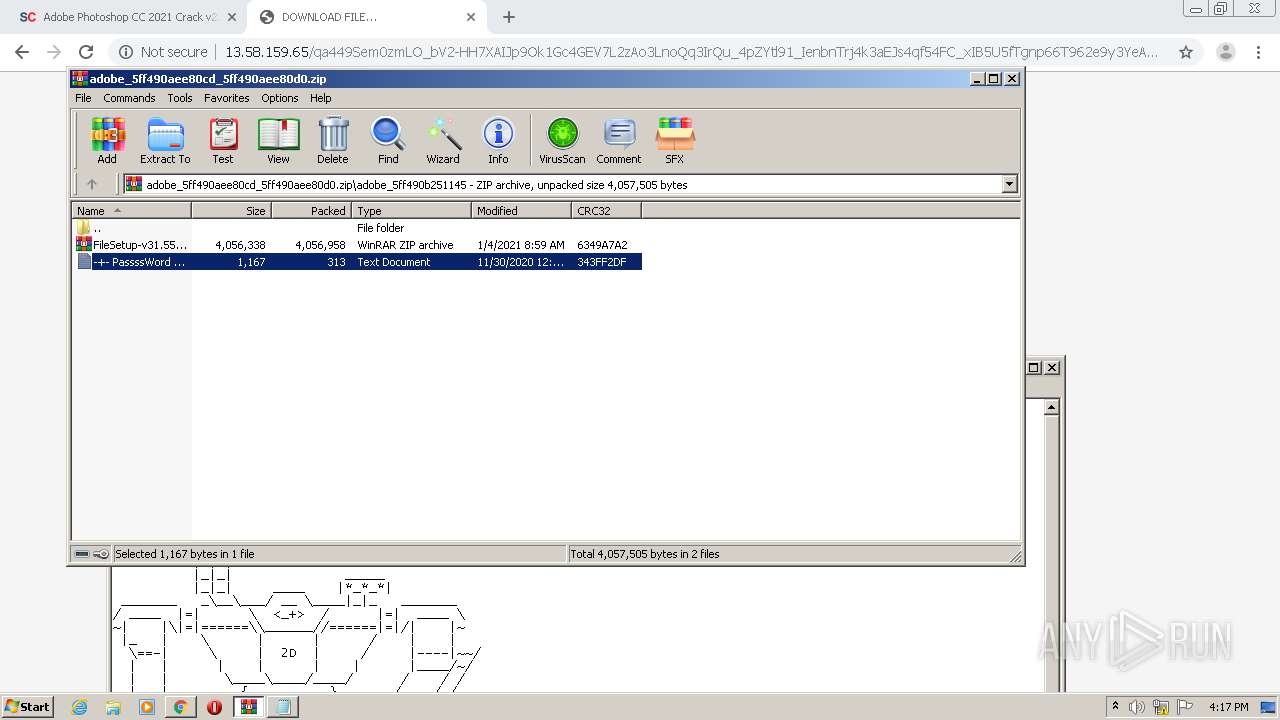Image resolution: width=1280 pixels, height=720 pixels.
Task: Open the File menu
Action: point(83,98)
